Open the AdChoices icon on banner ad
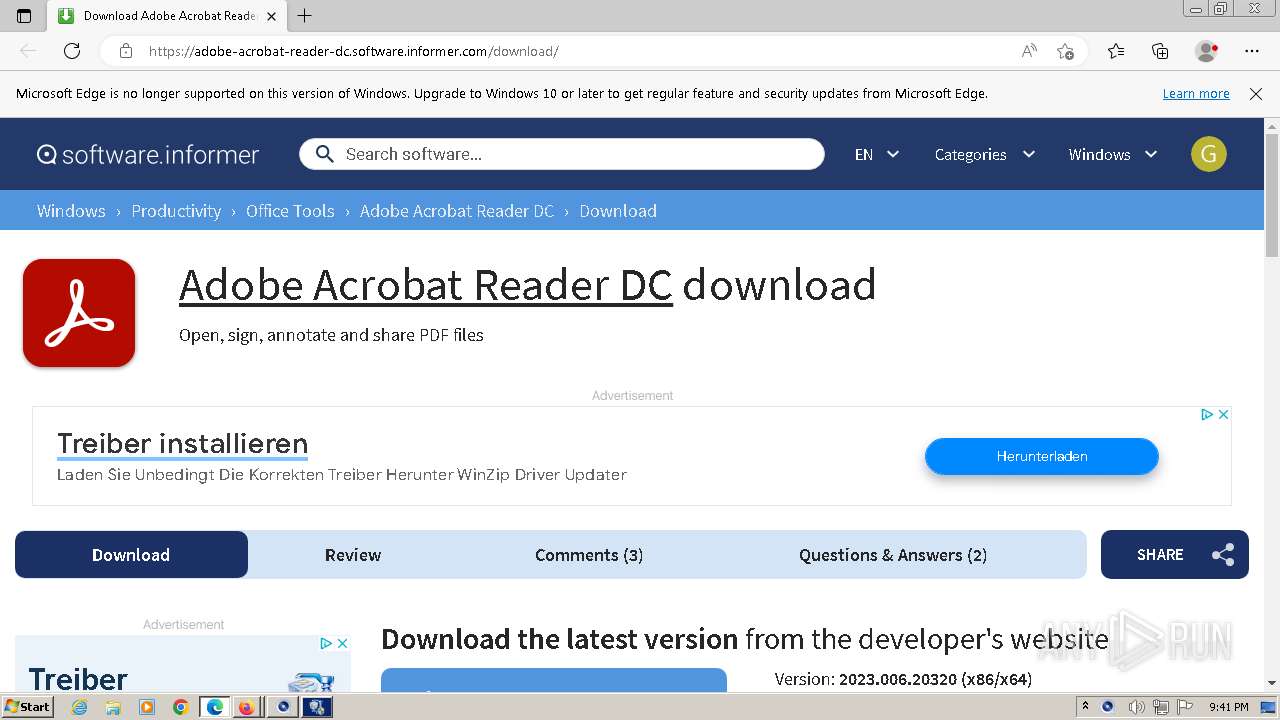The width and height of the screenshot is (1280, 720). click(1207, 414)
